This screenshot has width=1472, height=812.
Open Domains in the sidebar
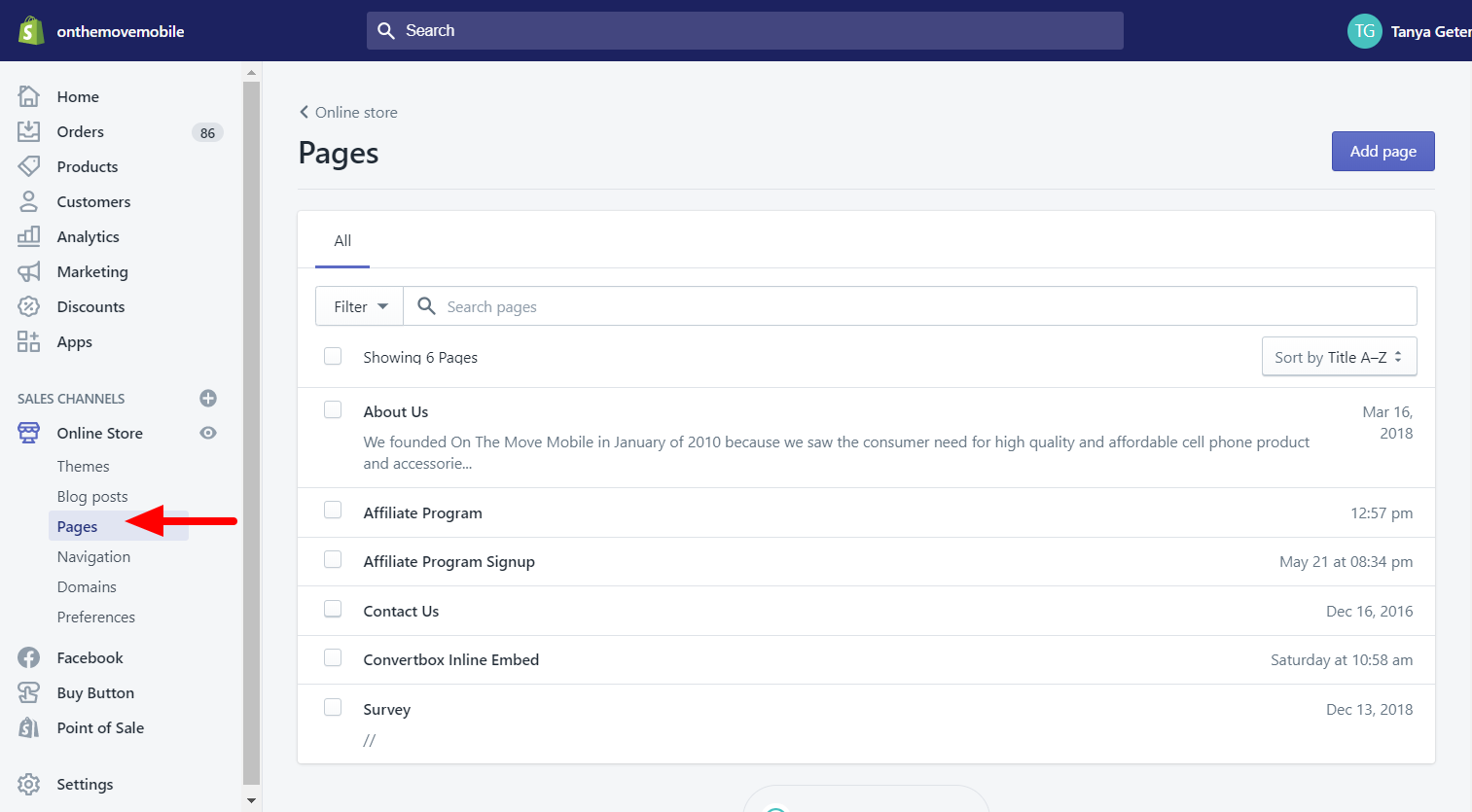tap(87, 586)
